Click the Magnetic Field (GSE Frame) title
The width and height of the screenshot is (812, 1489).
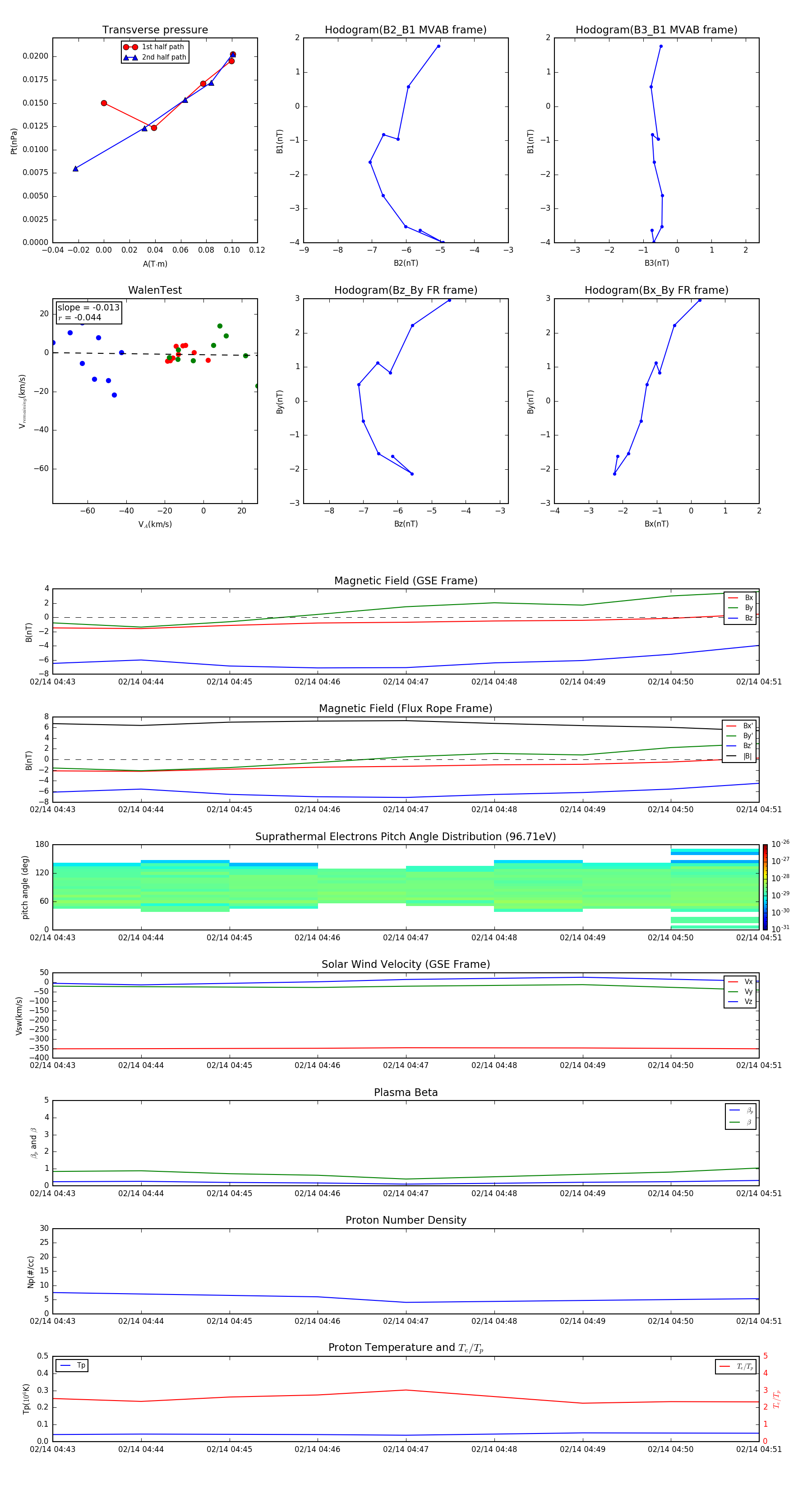click(406, 581)
